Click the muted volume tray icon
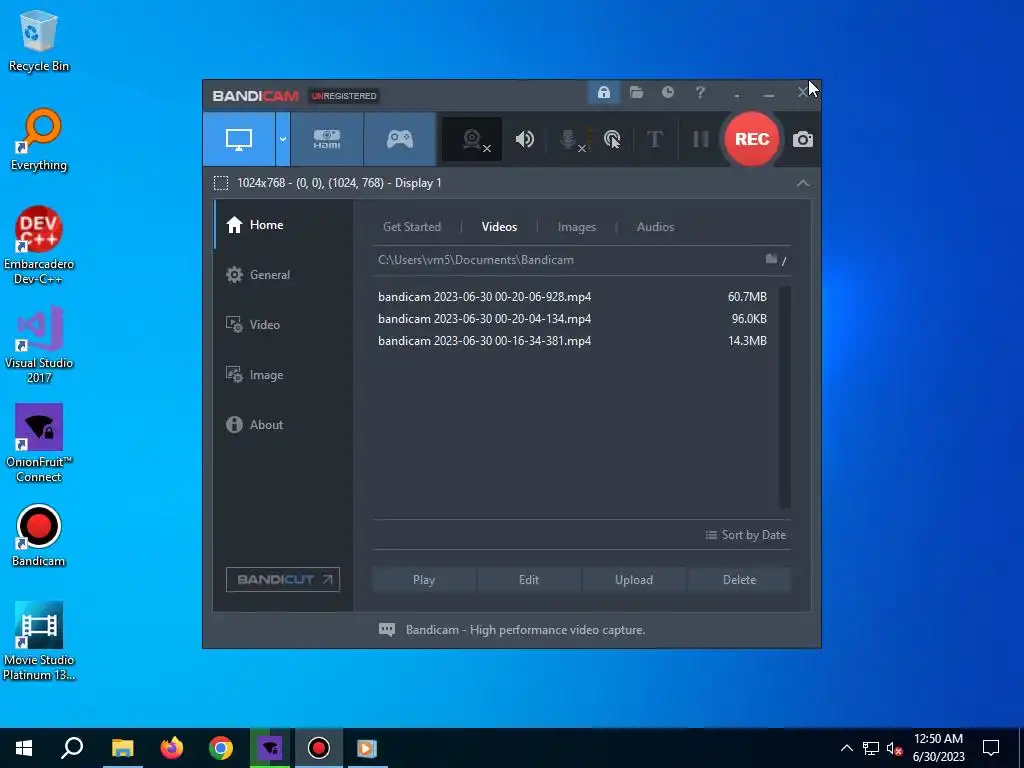This screenshot has height=768, width=1024. tap(895, 748)
